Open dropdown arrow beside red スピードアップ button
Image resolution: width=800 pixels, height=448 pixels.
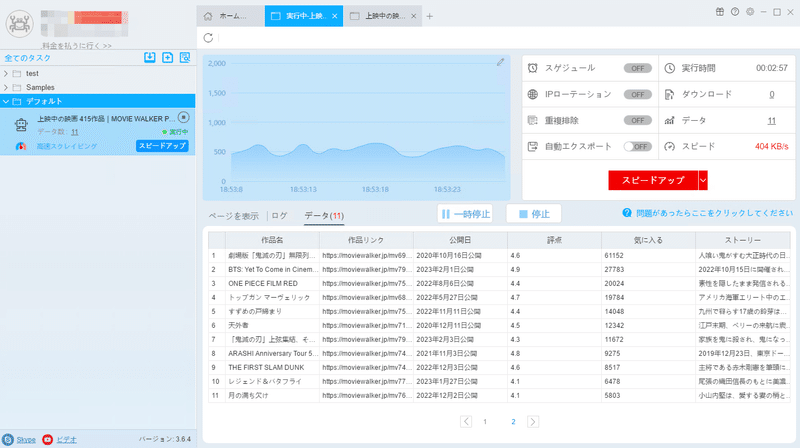click(x=703, y=180)
